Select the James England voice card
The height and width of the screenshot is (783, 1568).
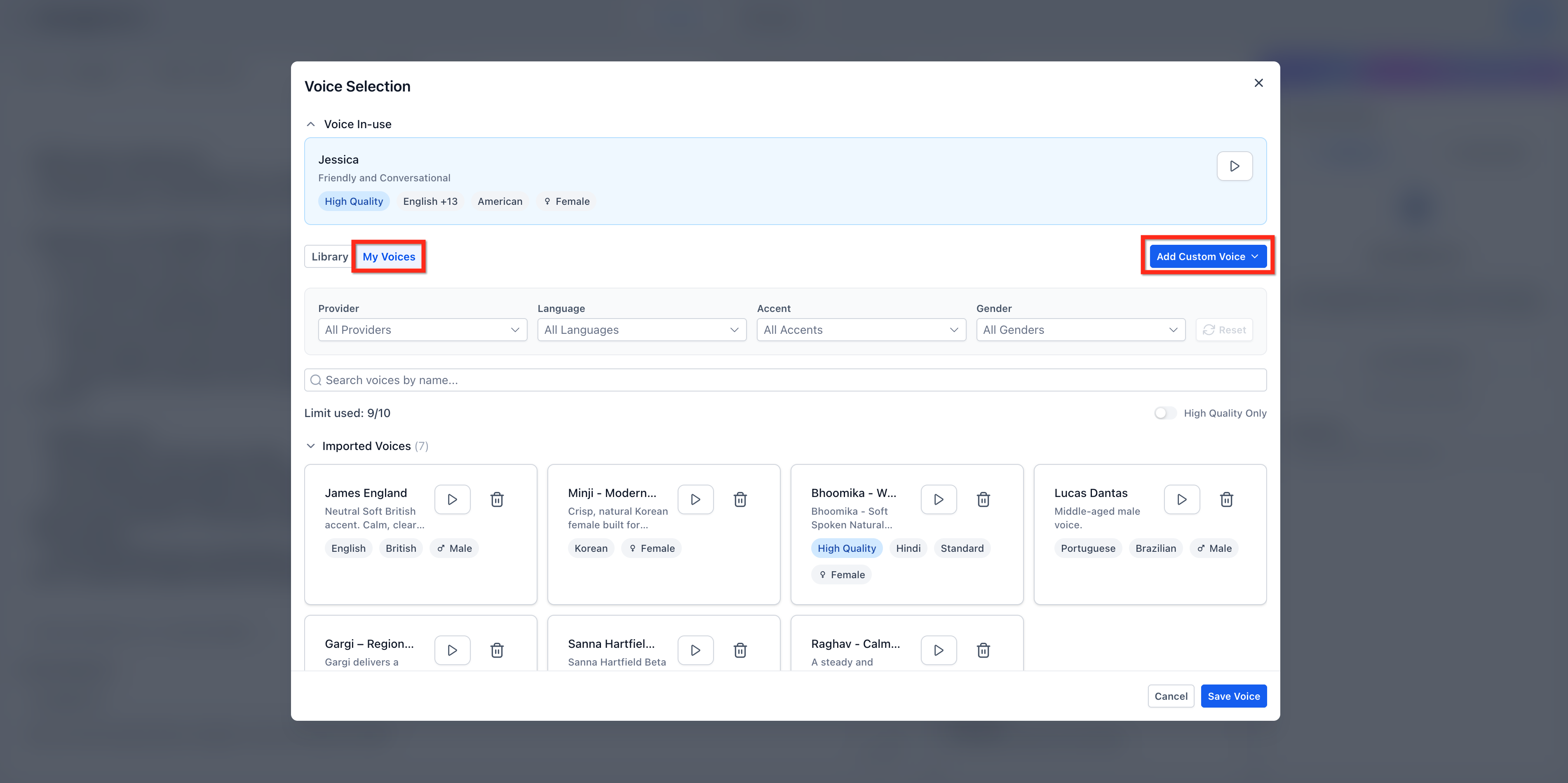tap(420, 535)
